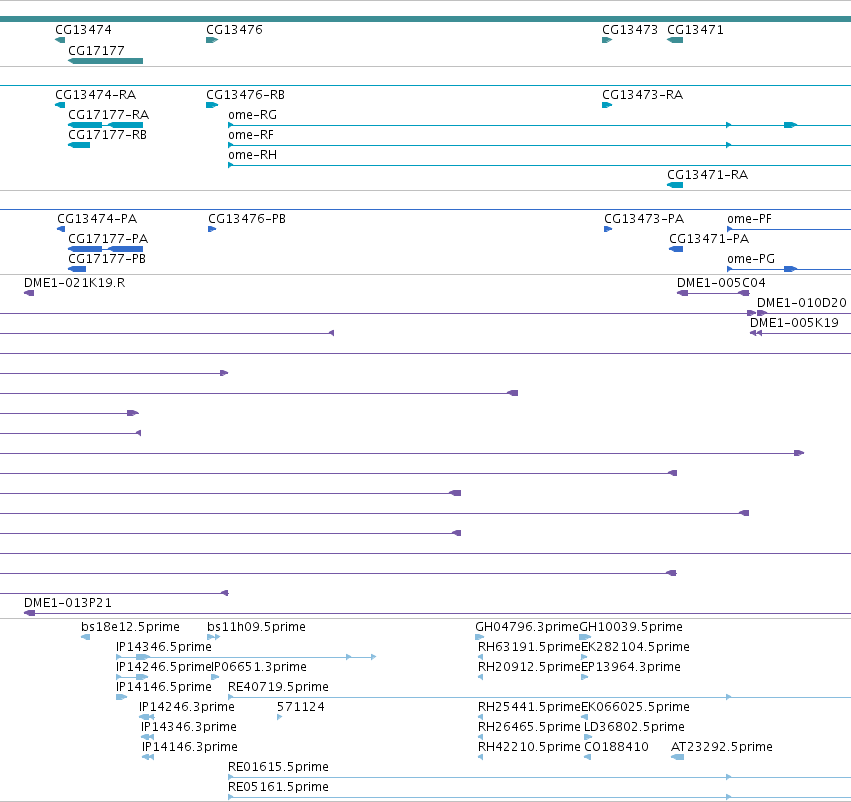Screen dimensions: 851x802
Task: Select transcript CG17177-RA
Action: coord(109,115)
